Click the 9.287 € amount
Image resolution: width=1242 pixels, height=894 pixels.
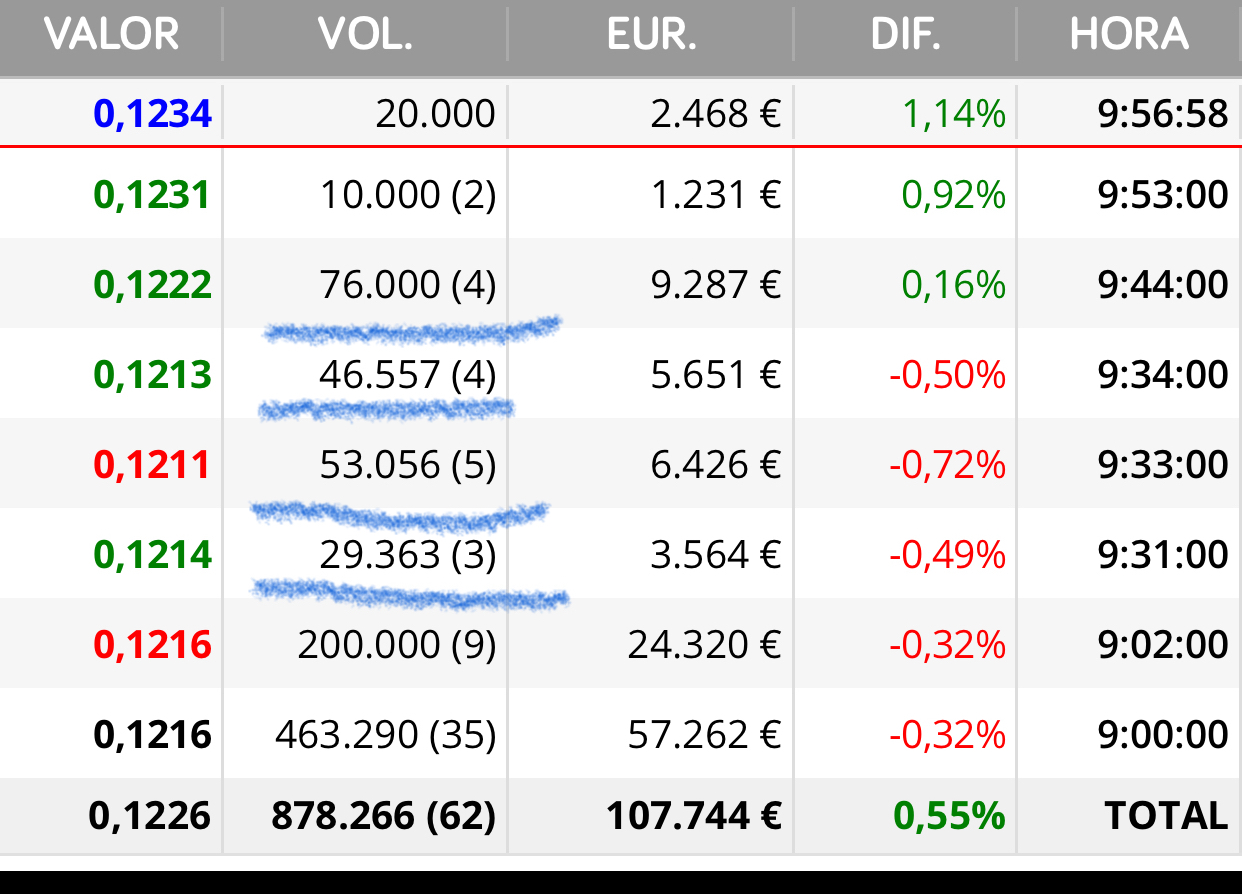[x=715, y=285]
